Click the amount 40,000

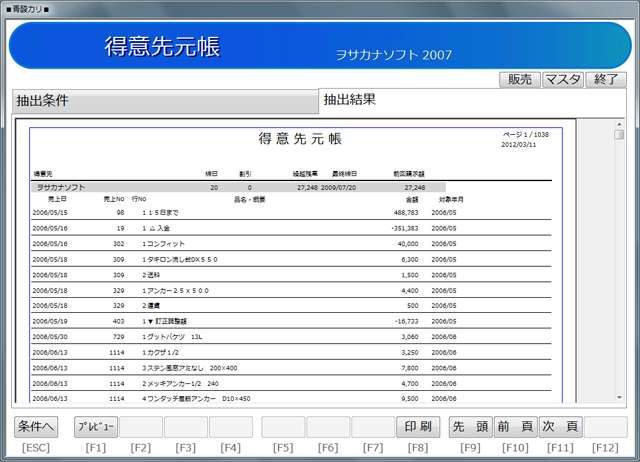pos(408,244)
